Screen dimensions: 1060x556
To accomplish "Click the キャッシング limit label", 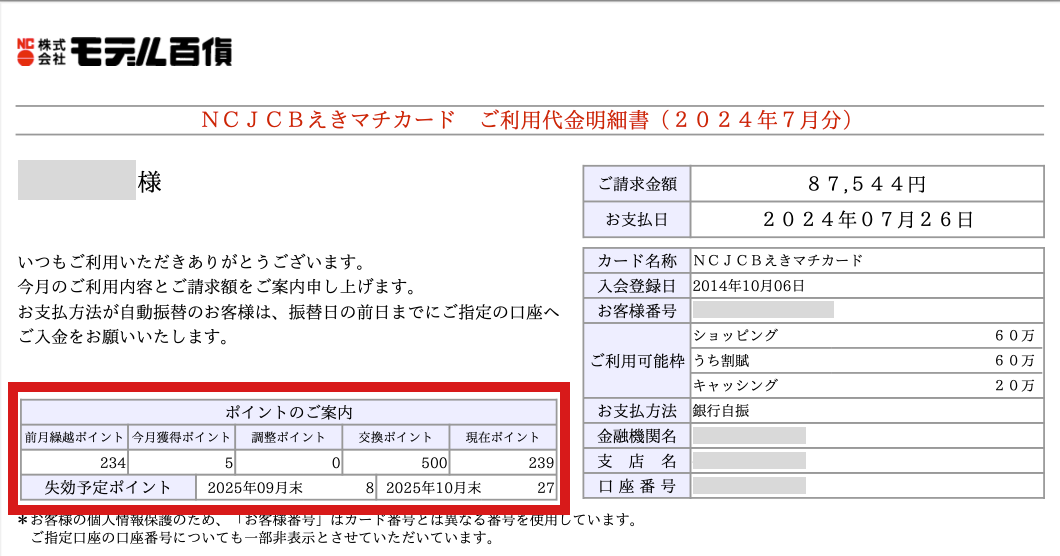I will [736, 386].
